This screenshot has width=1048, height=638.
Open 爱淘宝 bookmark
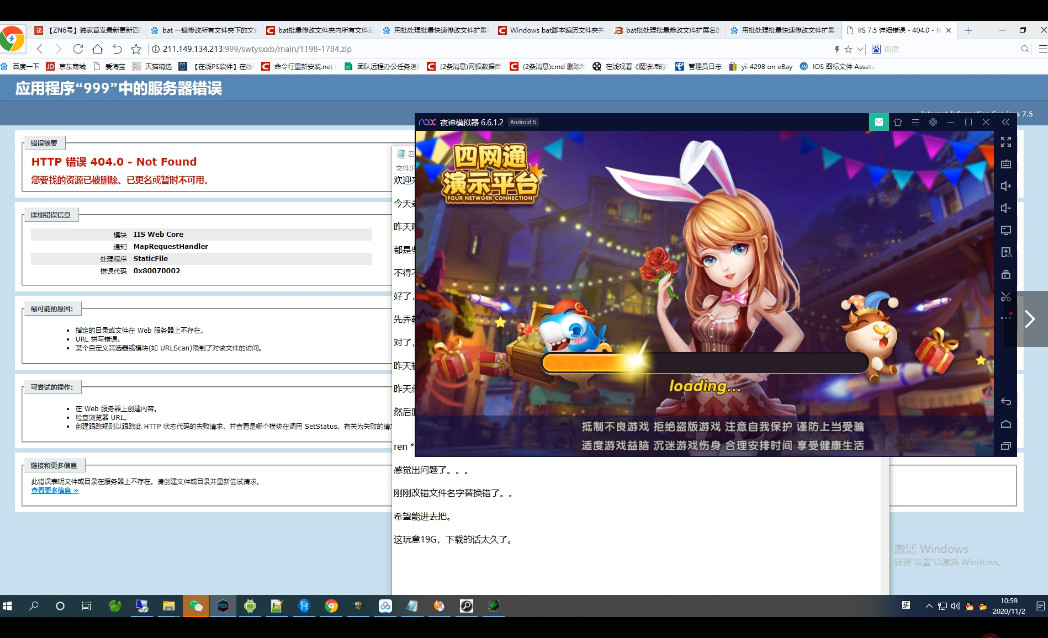click(110, 66)
